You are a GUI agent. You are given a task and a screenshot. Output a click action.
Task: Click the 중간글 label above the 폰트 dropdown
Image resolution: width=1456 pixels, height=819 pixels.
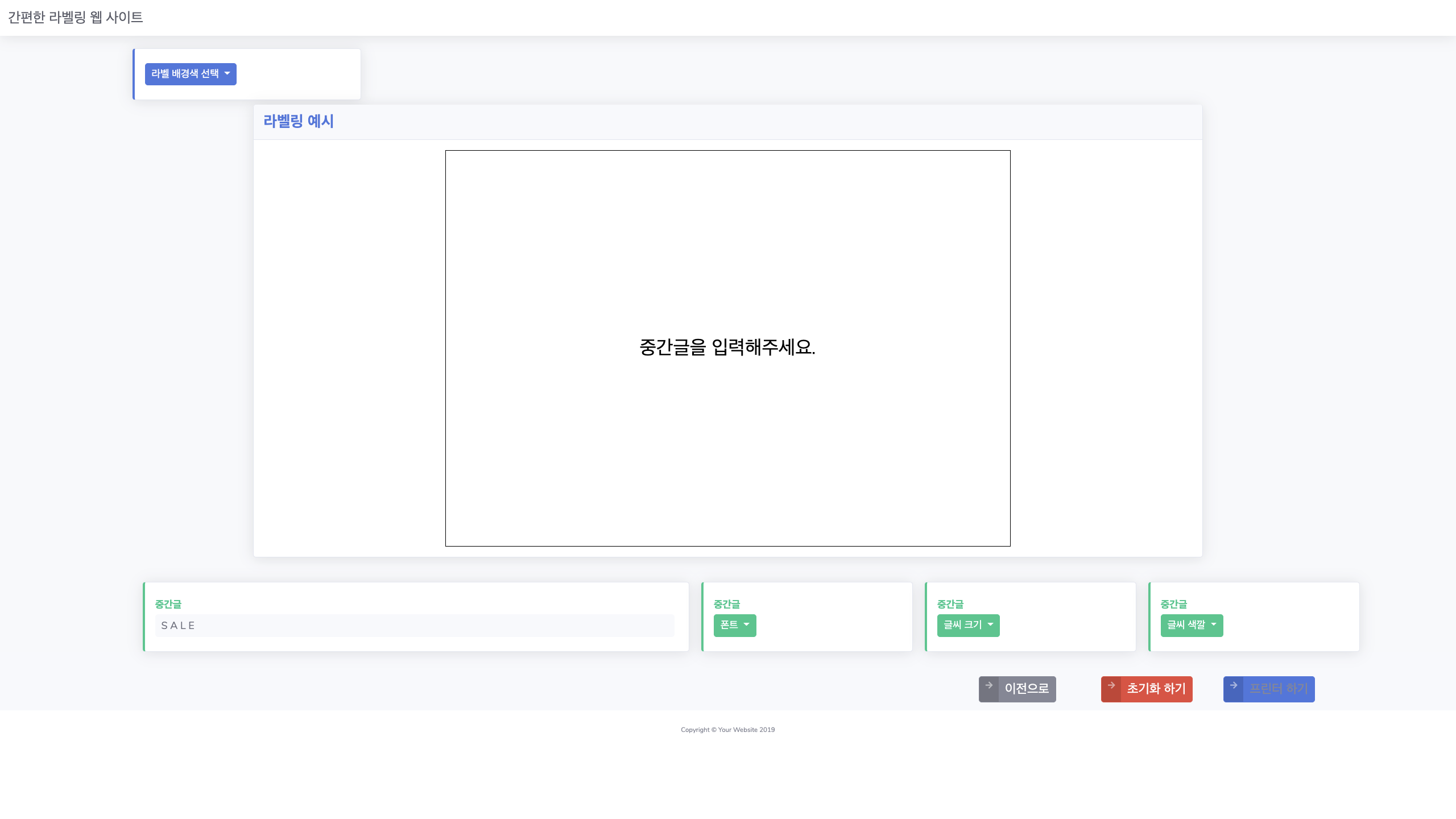click(727, 604)
